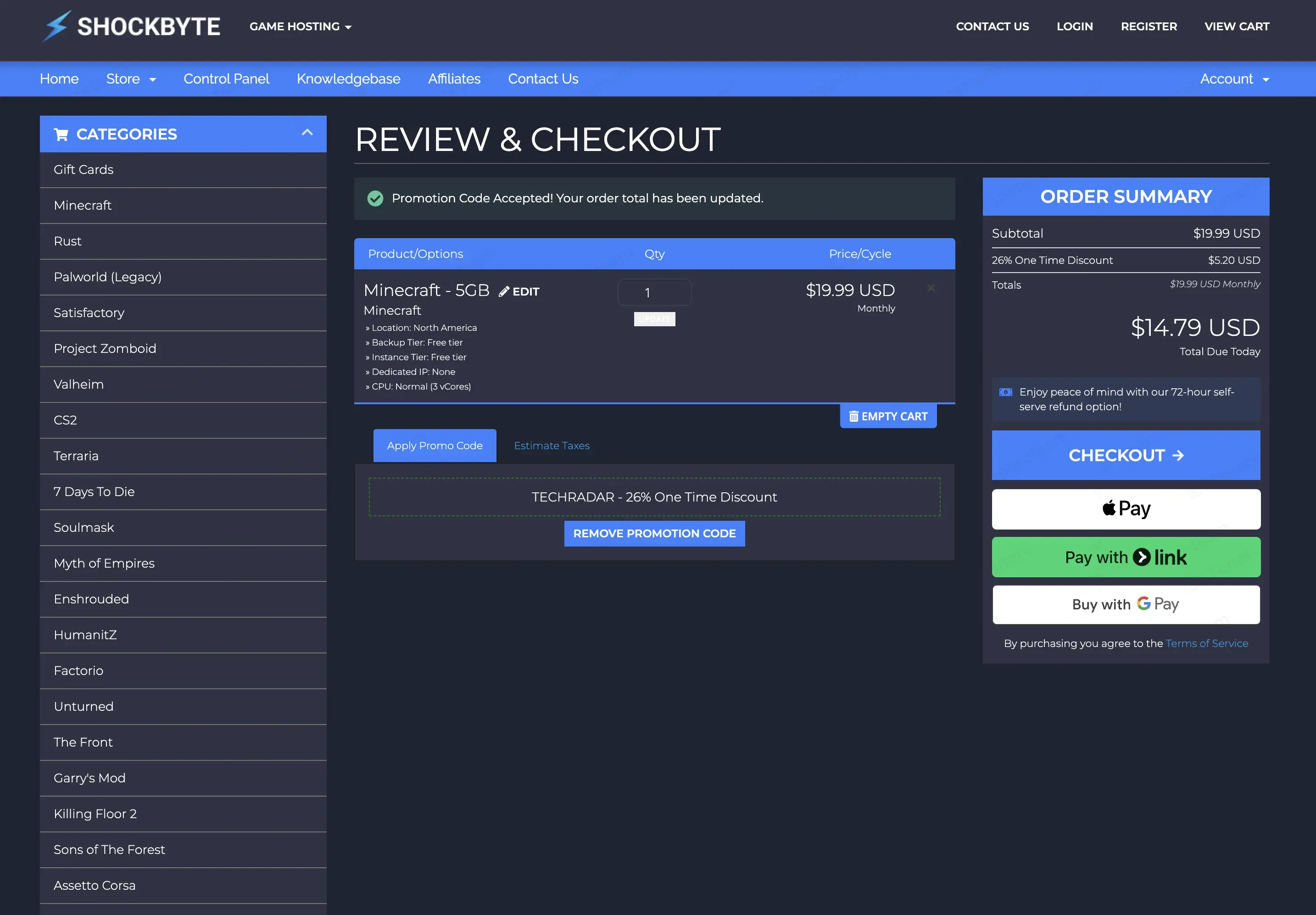Click the Shockbyte lightning logo
Screen dimensions: 1316x915
pos(131,26)
